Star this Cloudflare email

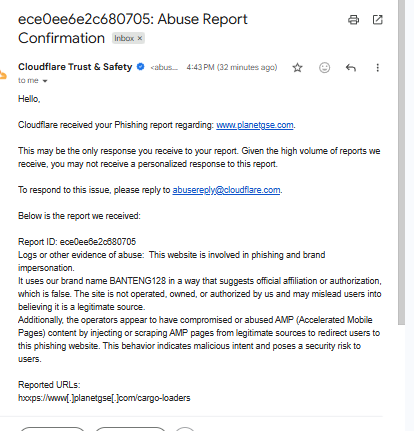tap(297, 68)
